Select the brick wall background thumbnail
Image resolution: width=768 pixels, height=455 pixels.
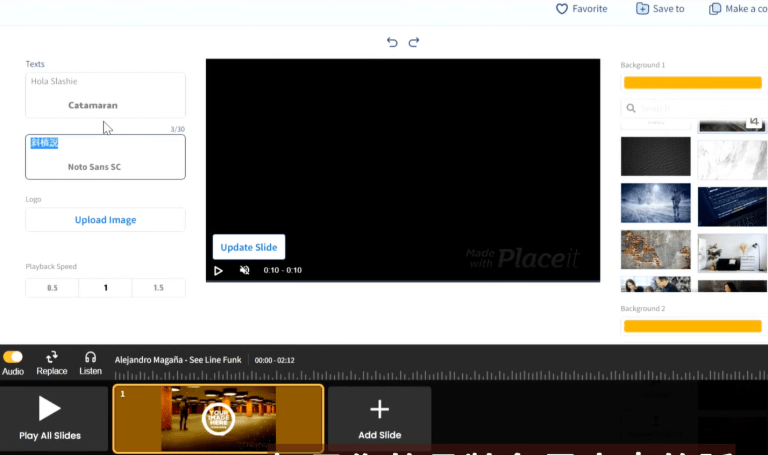[x=656, y=250]
